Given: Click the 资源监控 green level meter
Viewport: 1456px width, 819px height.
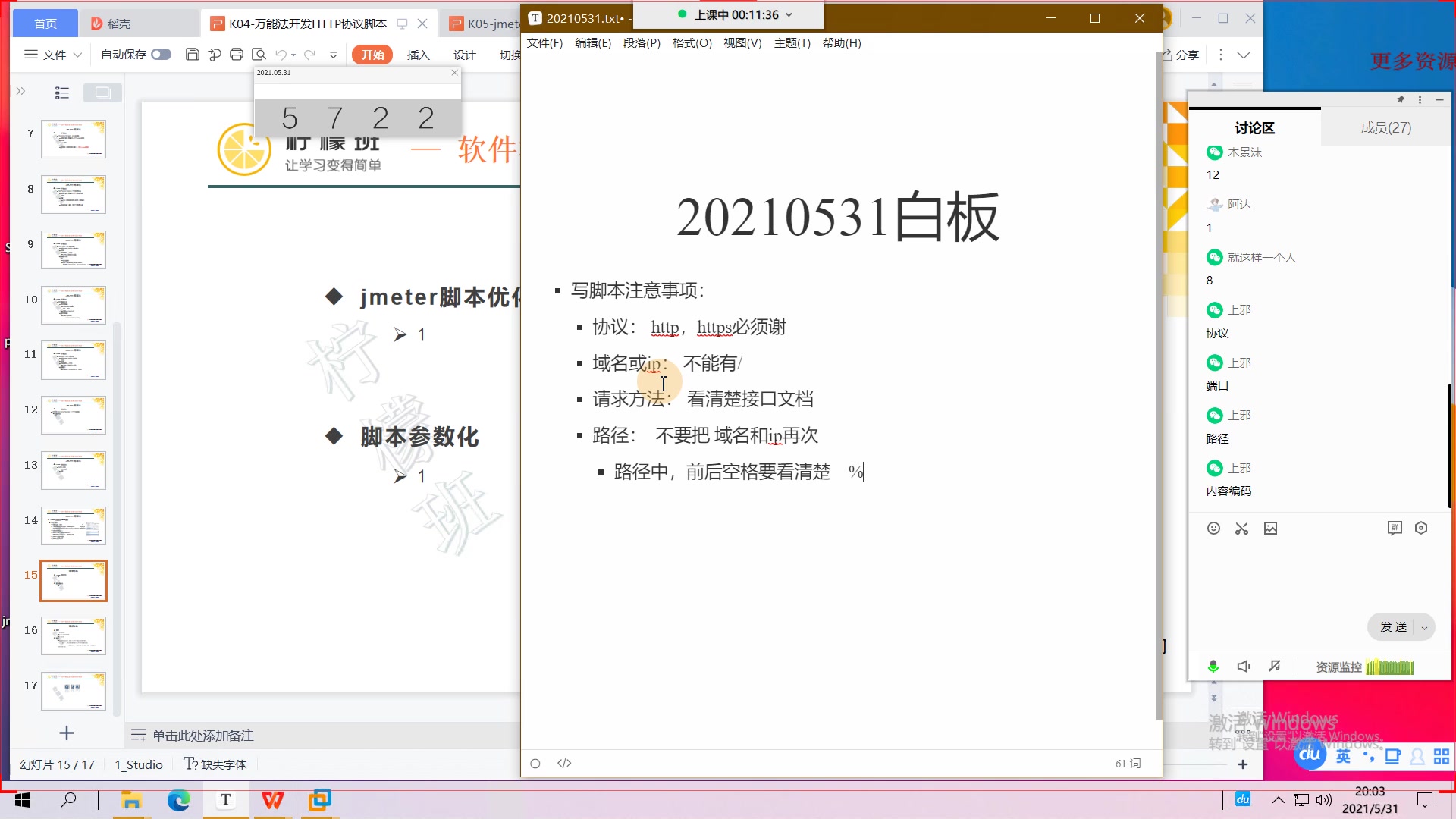Looking at the screenshot, I should (x=1389, y=667).
